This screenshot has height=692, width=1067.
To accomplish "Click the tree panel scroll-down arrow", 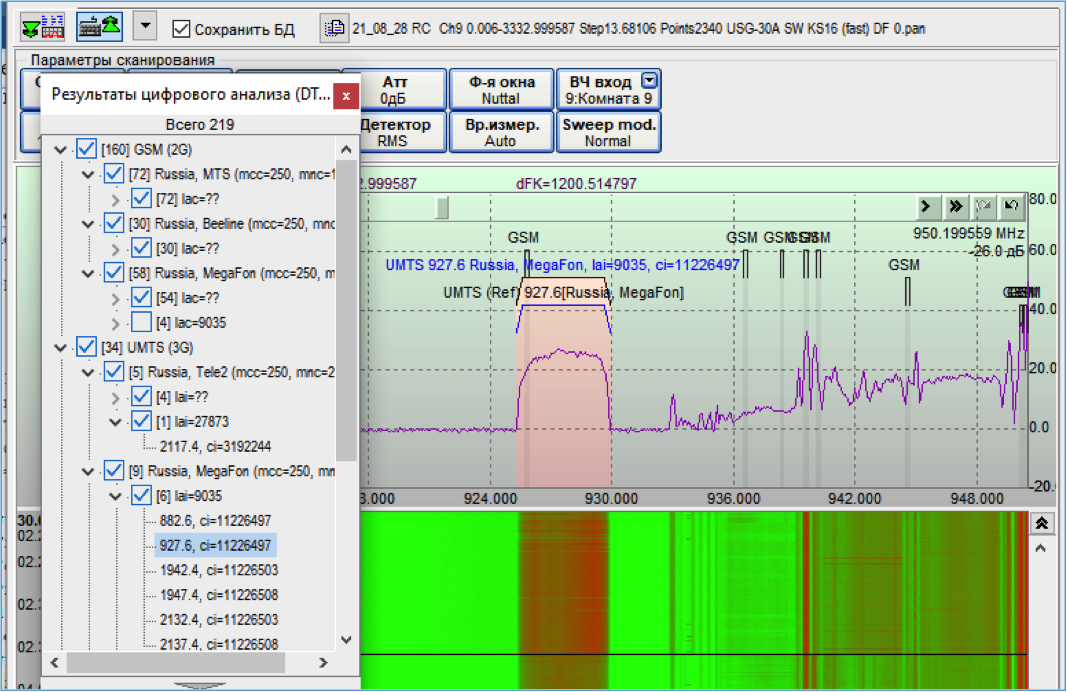I will point(346,640).
